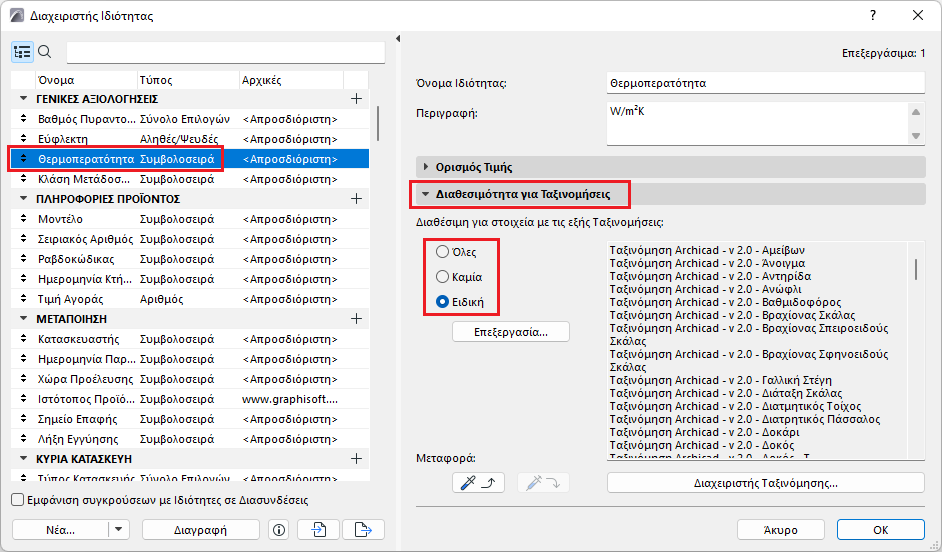Viewport: 942px width, 552px height.
Task: Add property to ΠΛΗΡΟΦΟΡΙΕΣ ΠΡΟΪΟΝΤΟΣ group
Action: point(356,199)
